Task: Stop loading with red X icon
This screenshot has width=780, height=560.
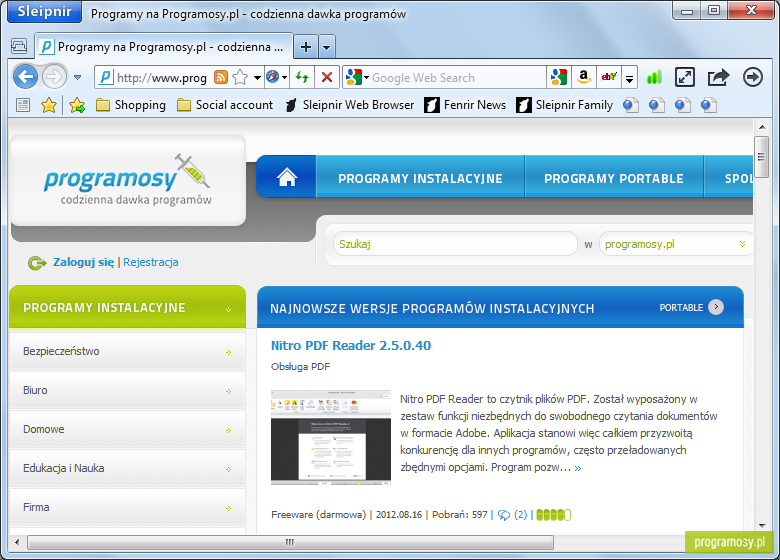Action: click(x=327, y=77)
